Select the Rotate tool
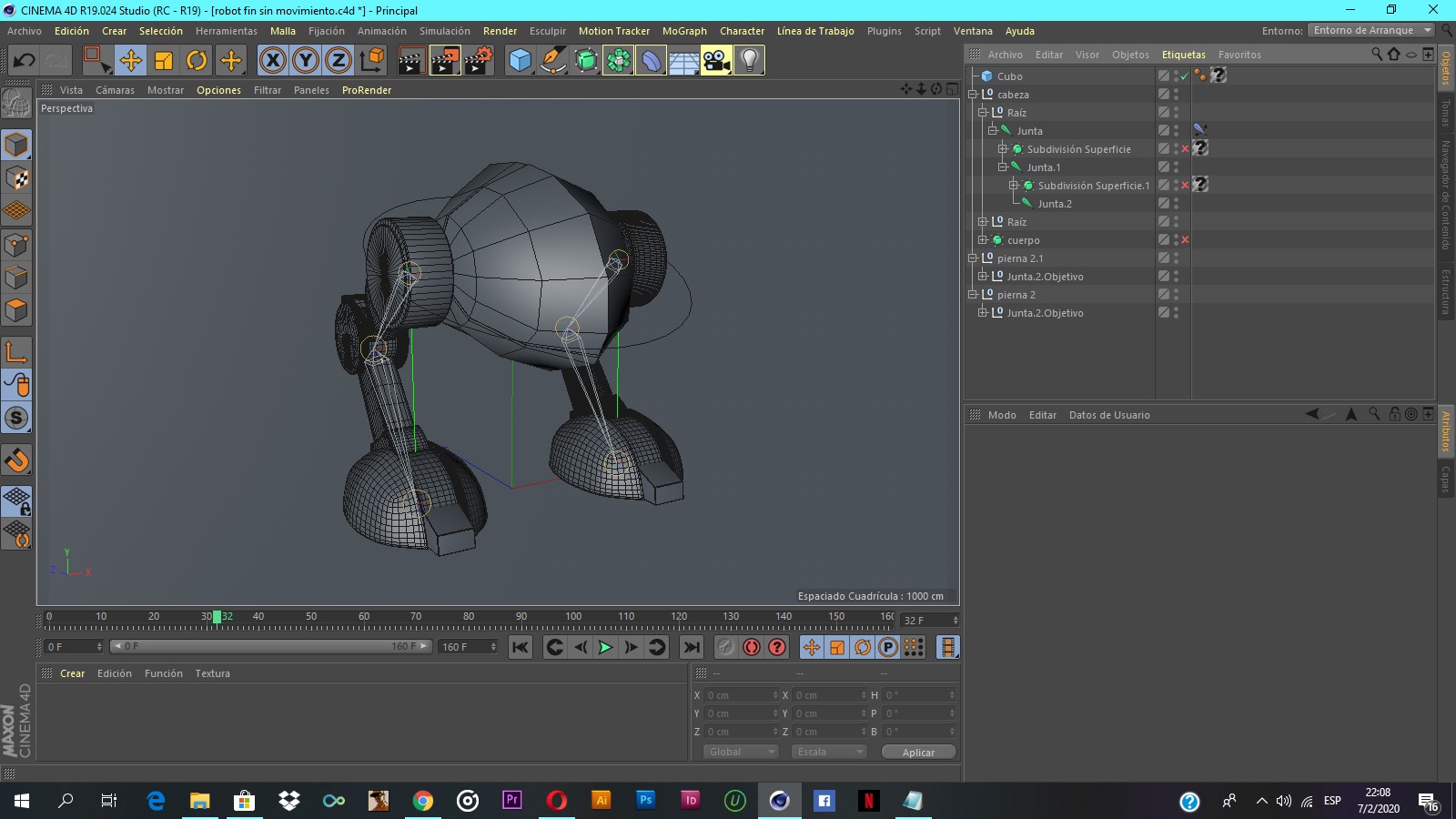The width and height of the screenshot is (1456, 819). [197, 60]
